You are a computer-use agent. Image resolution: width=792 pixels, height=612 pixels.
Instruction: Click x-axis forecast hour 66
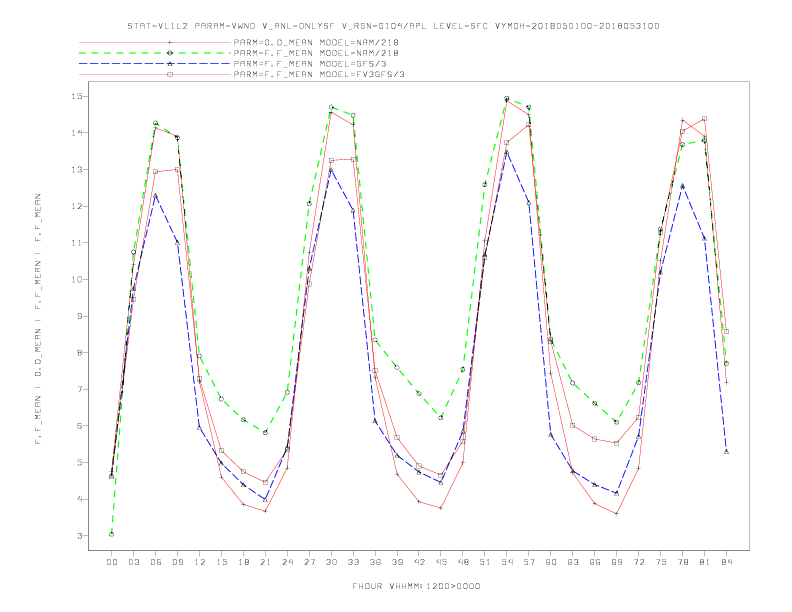[x=595, y=562]
